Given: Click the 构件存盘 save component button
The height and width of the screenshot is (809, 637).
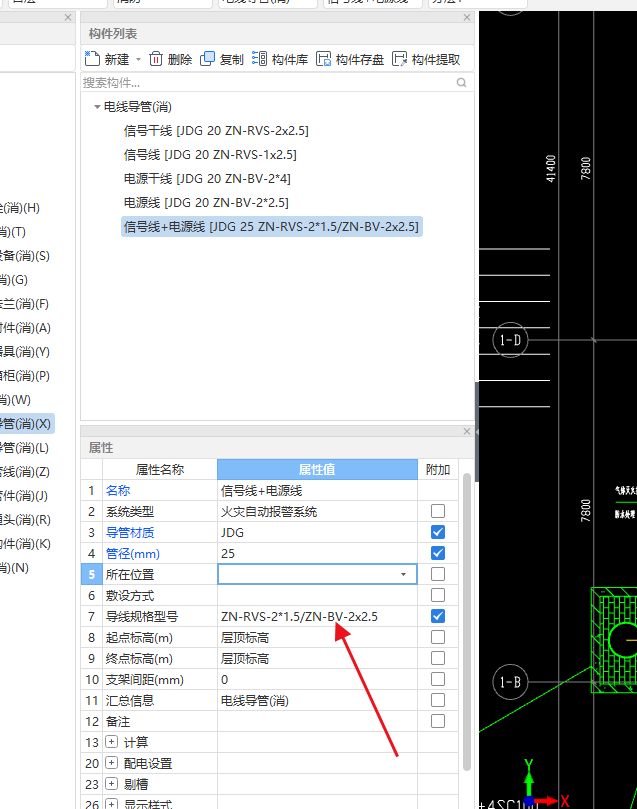Looking at the screenshot, I should click(350, 59).
